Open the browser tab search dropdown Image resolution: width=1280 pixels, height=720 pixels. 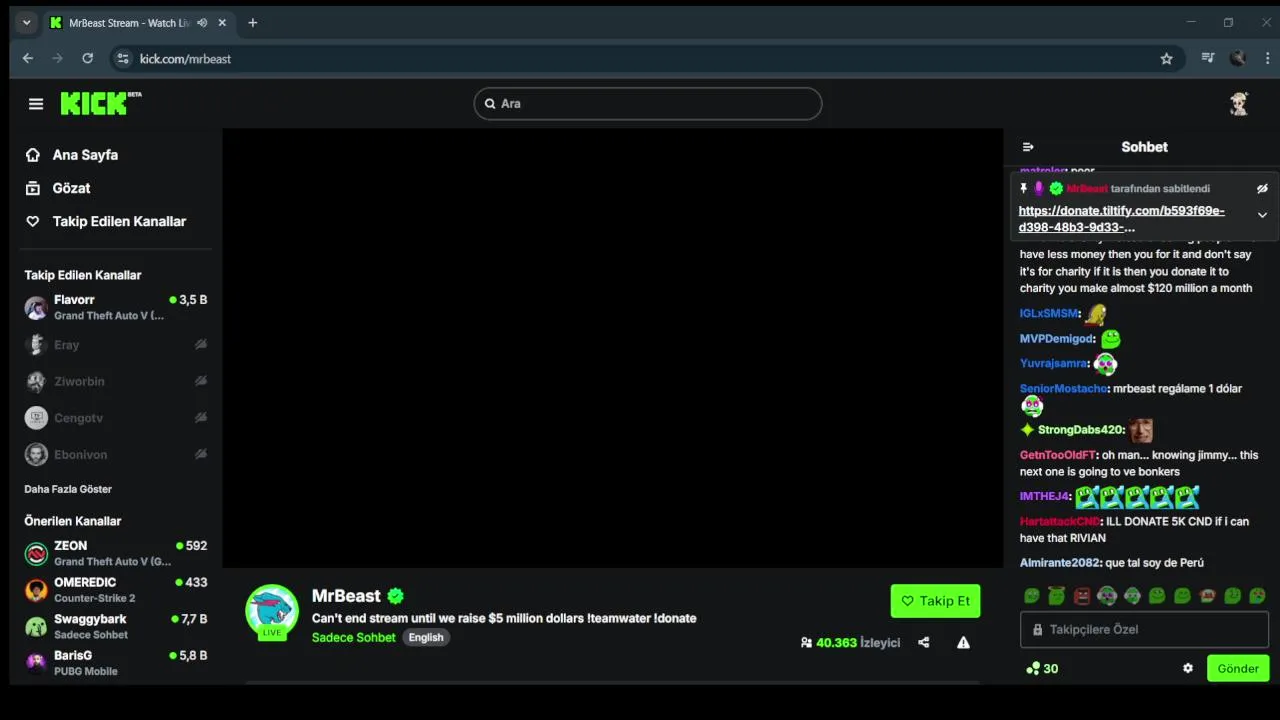(x=27, y=23)
